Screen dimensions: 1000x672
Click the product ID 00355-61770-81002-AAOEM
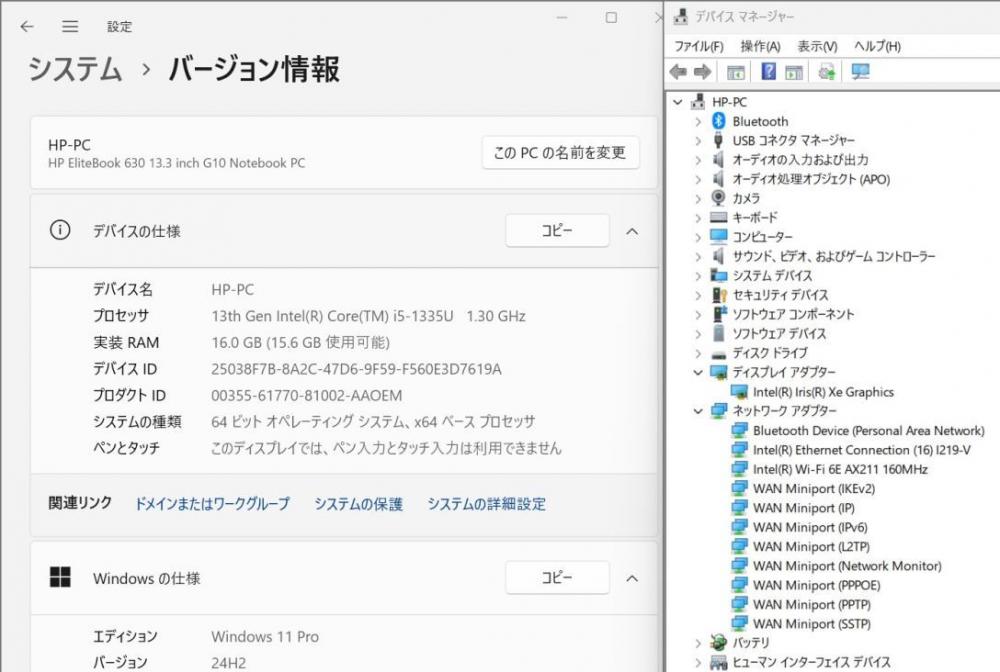click(307, 396)
